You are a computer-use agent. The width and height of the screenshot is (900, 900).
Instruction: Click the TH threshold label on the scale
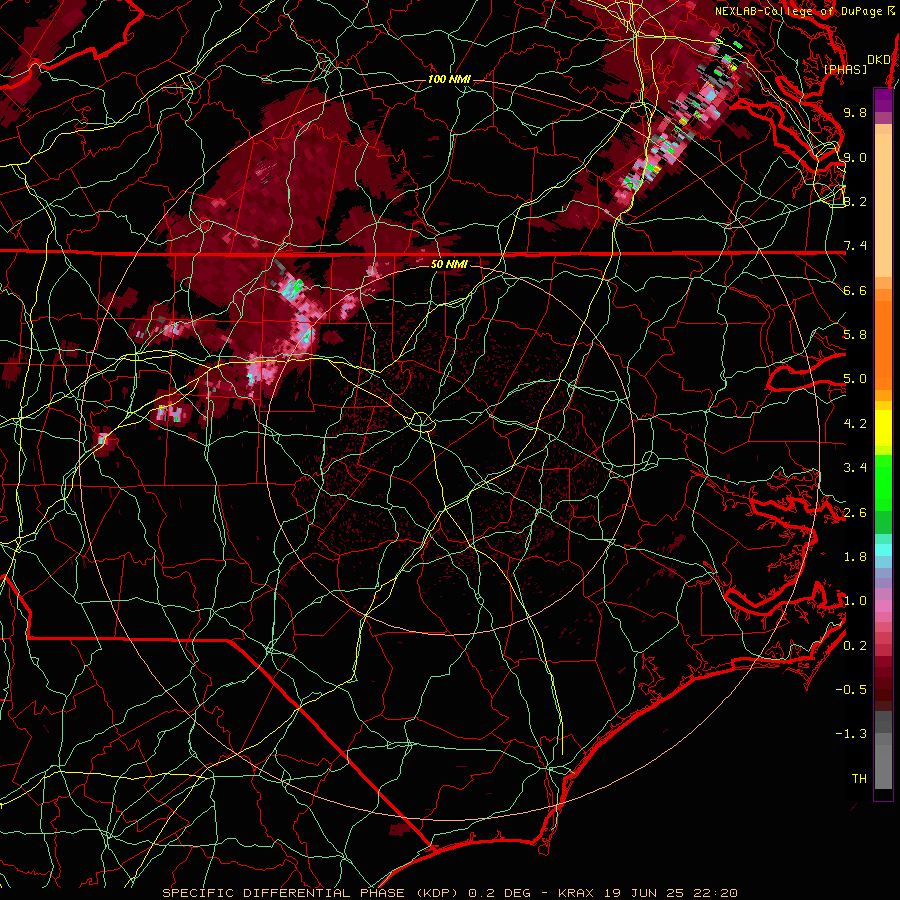point(859,779)
